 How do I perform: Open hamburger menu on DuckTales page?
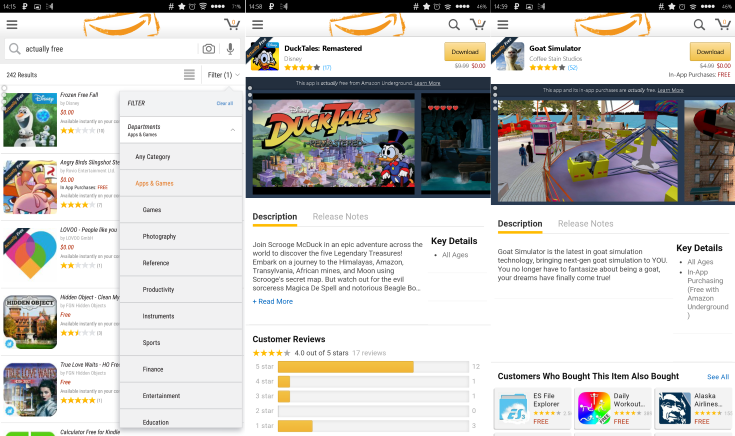[256, 24]
